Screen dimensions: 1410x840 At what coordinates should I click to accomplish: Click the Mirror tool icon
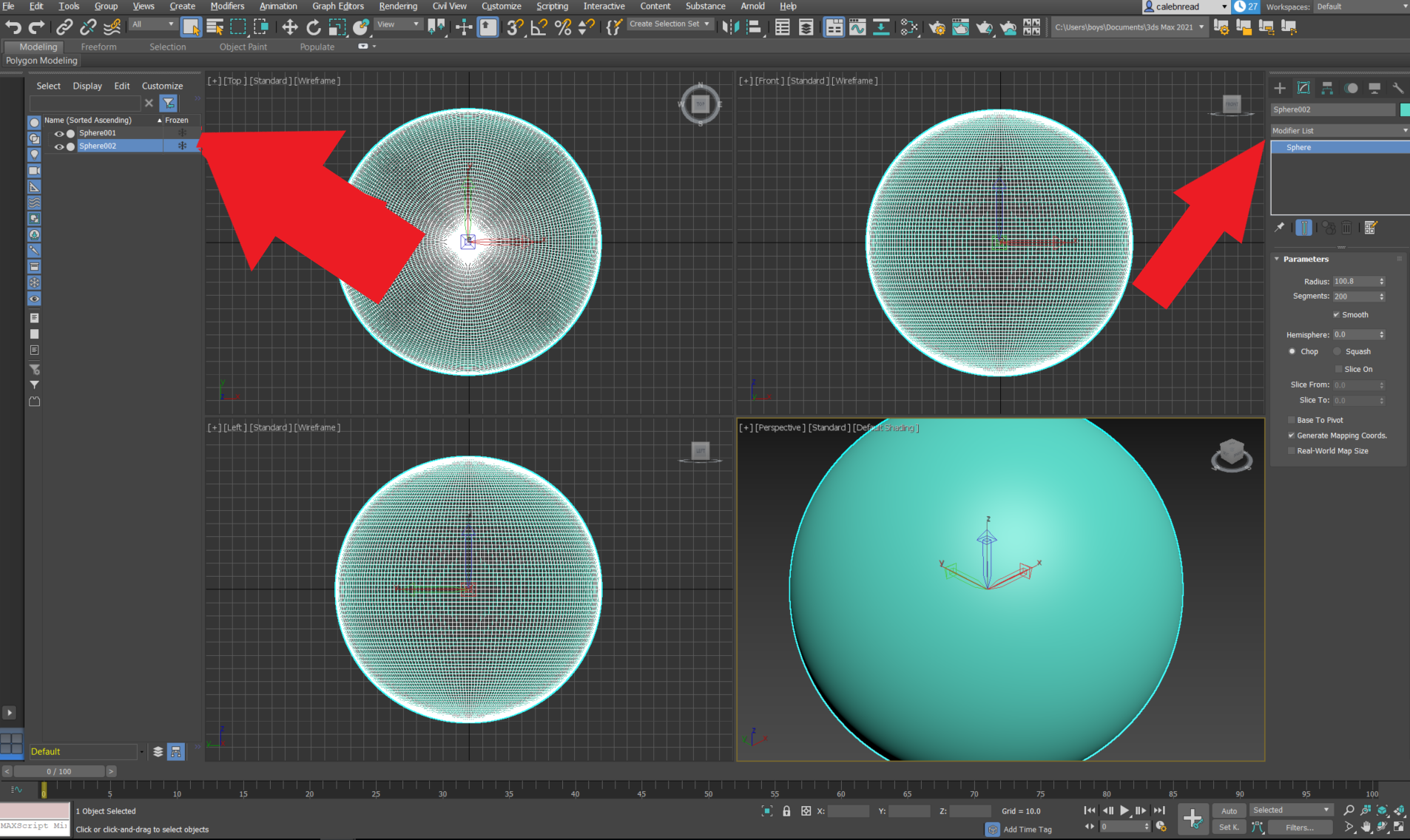(730, 27)
